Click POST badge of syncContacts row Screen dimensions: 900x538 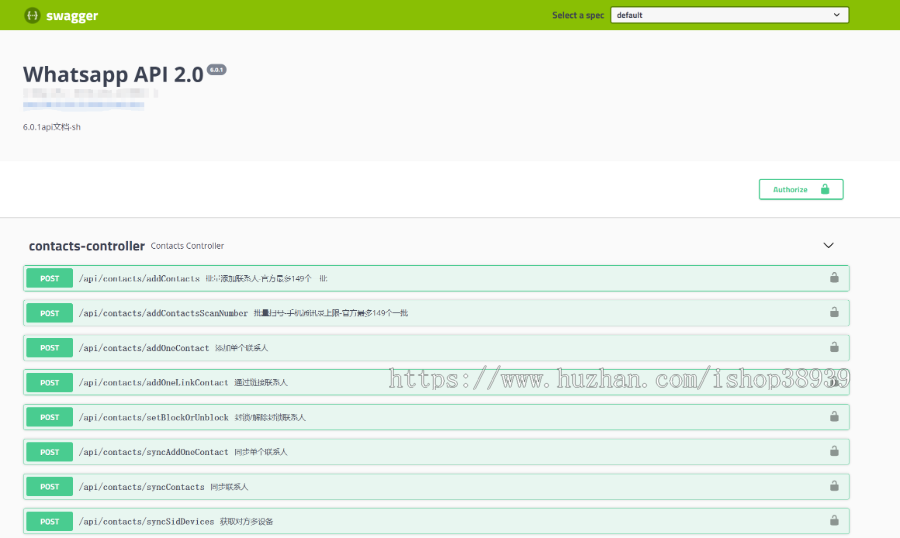[x=49, y=487]
